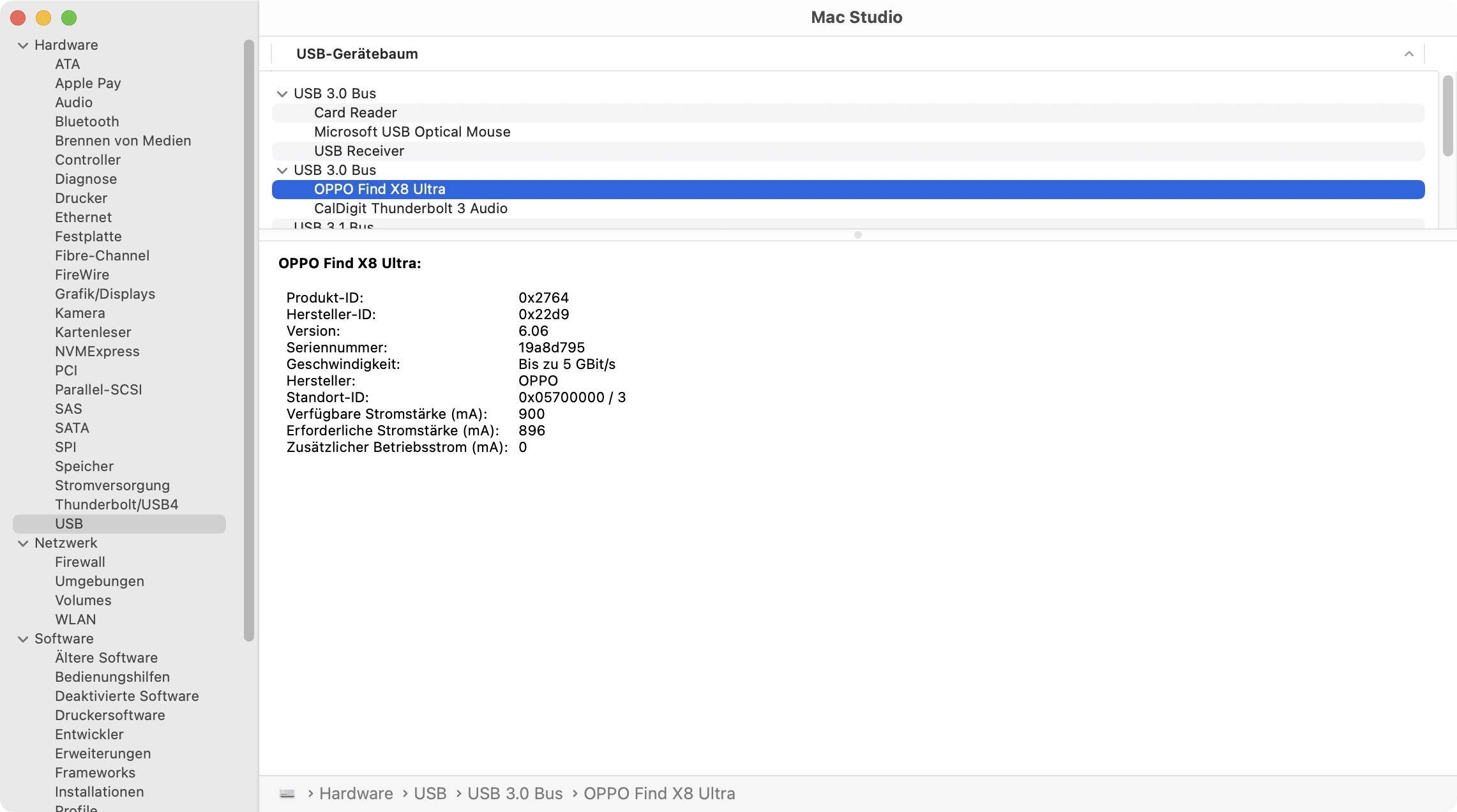Select the USB sidebar entry

(x=119, y=524)
